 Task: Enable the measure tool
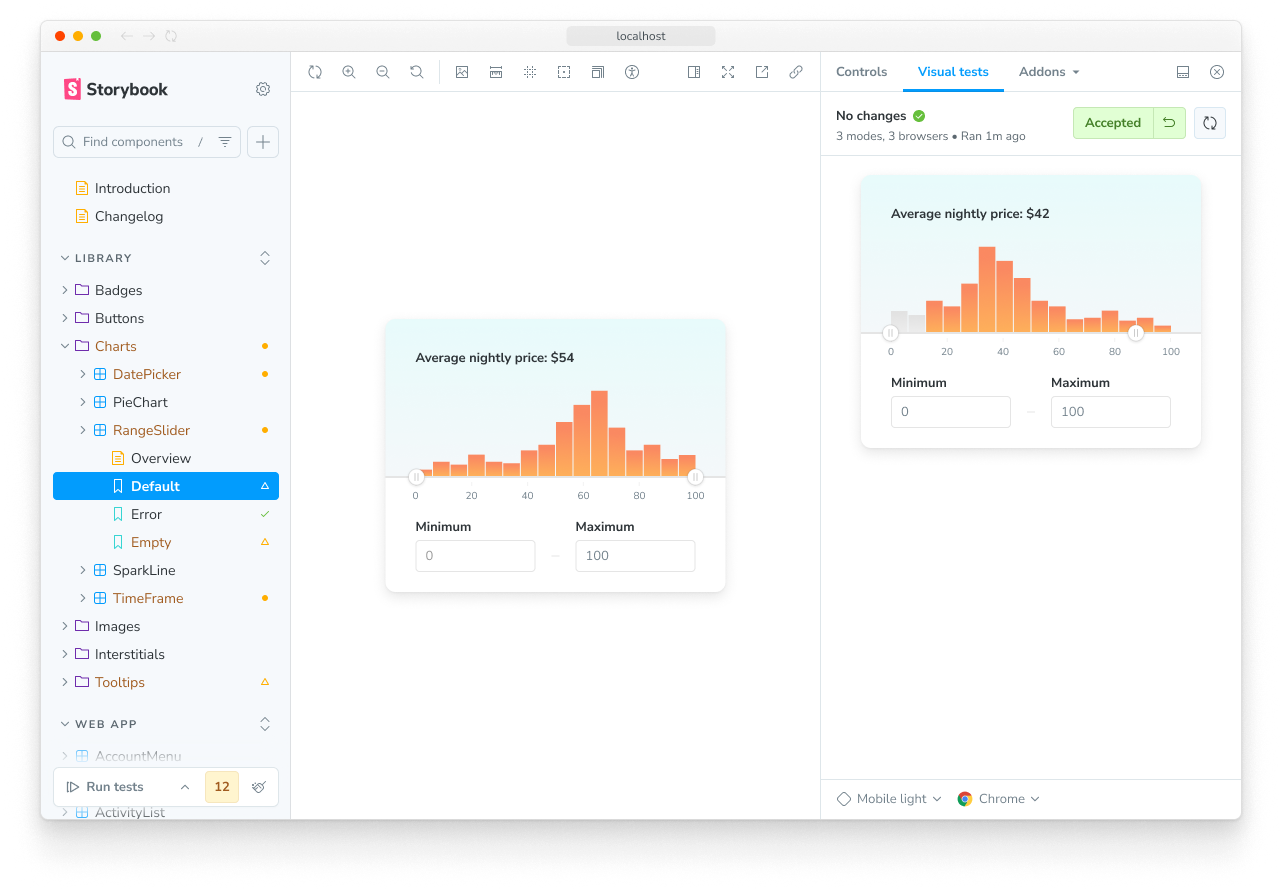point(495,72)
